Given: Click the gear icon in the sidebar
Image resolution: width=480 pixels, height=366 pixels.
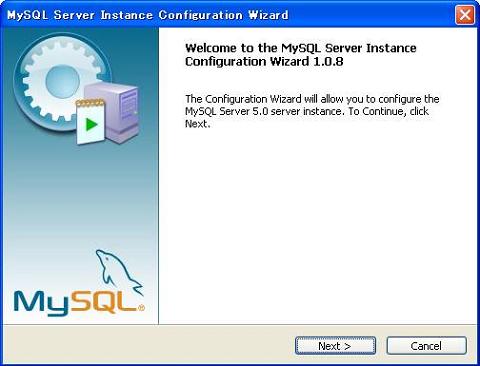Looking at the screenshot, I should point(62,80).
